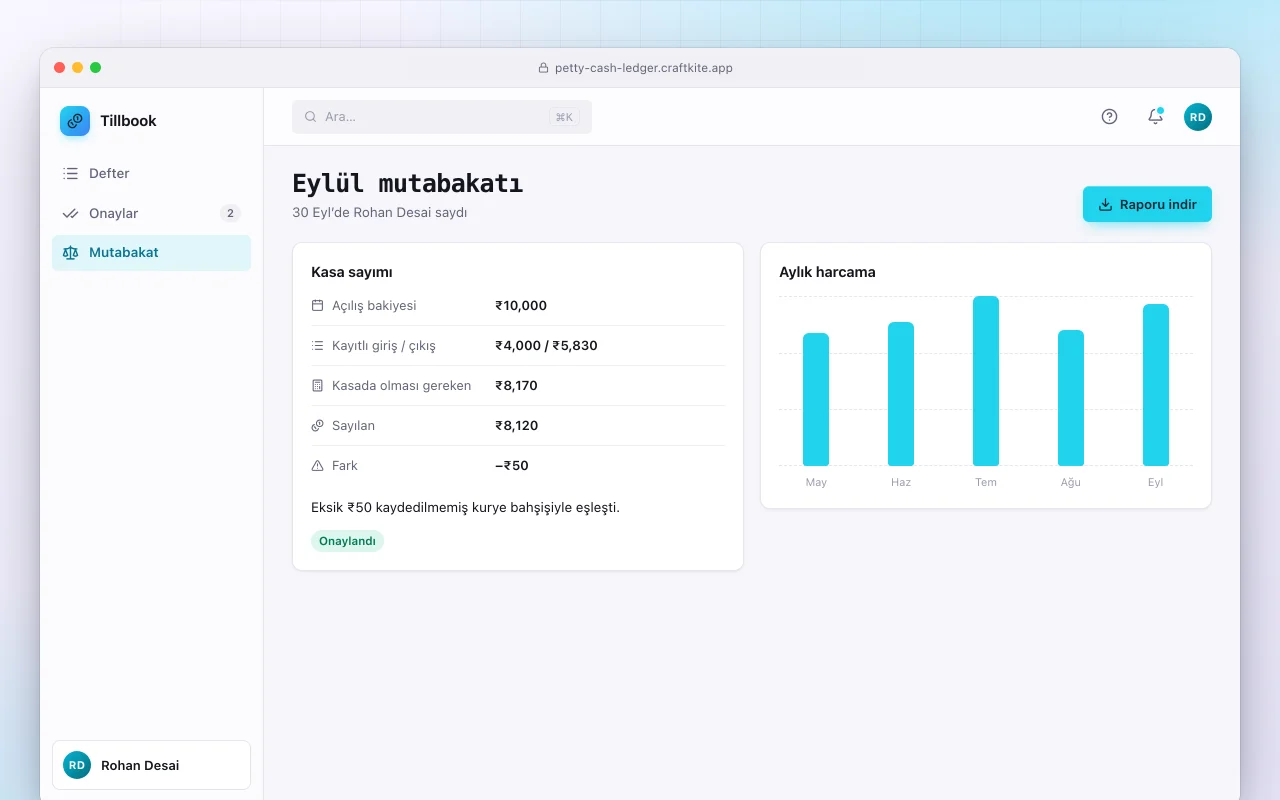Click the Onaylandı status badge
1280x800 pixels.
point(347,541)
